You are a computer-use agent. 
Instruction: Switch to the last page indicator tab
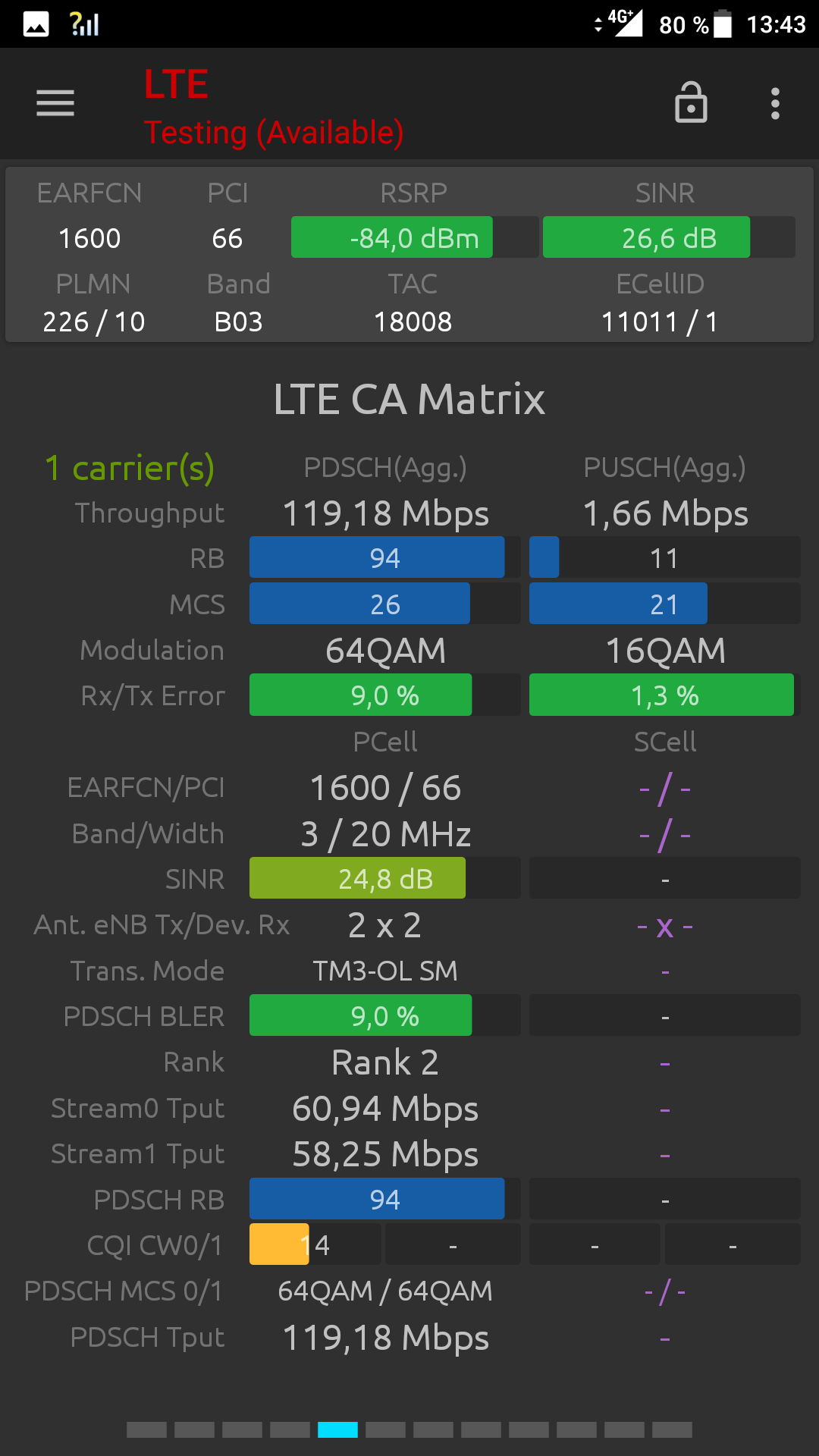pyautogui.click(x=672, y=1429)
